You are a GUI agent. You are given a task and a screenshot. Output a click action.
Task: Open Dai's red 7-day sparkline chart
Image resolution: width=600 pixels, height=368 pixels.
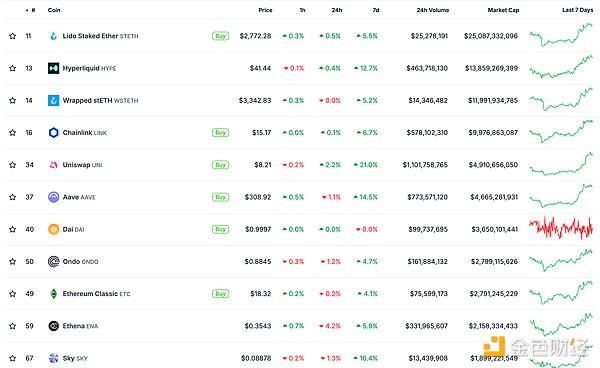coord(561,228)
